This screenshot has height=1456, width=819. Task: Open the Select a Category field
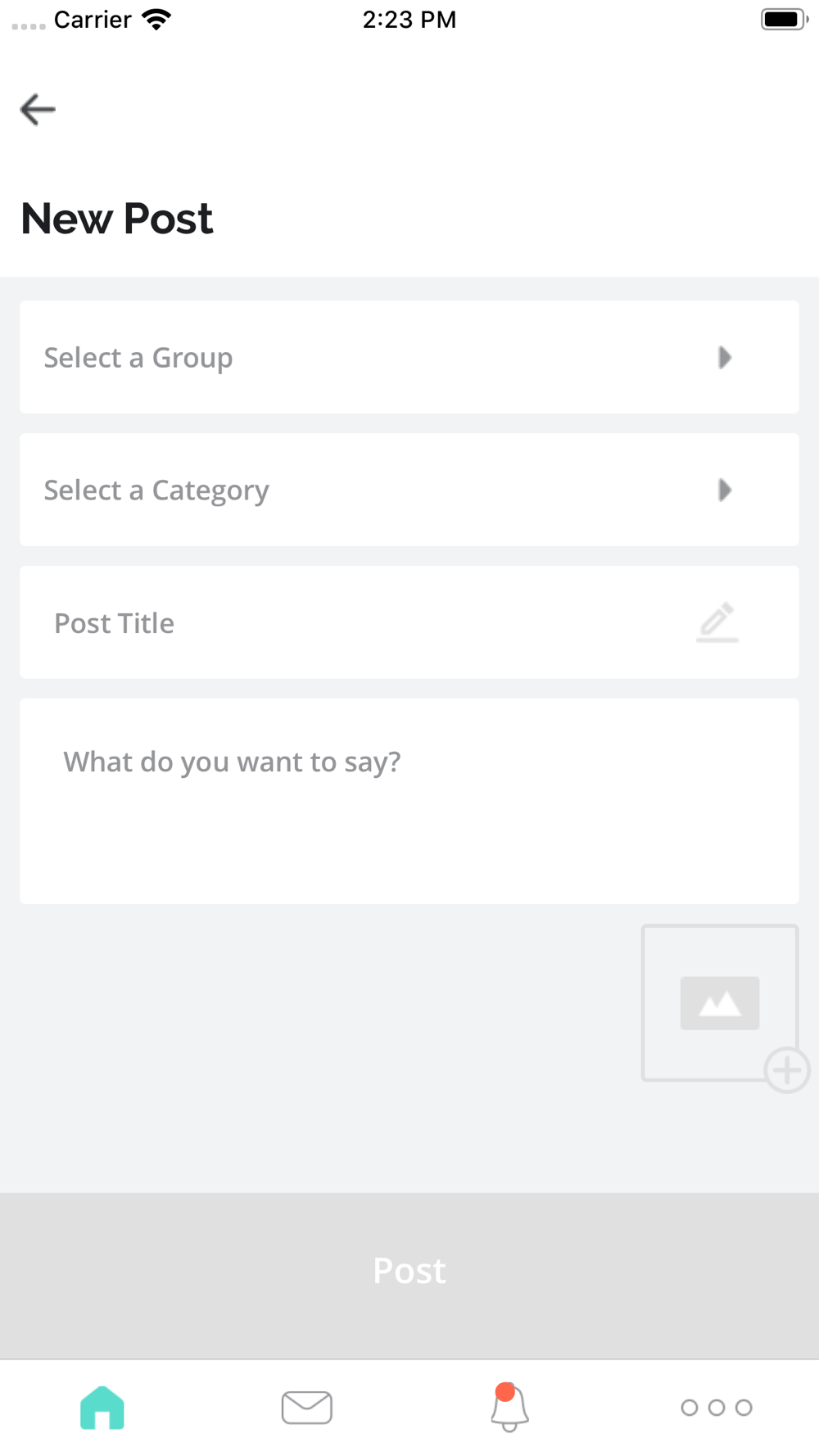tap(409, 490)
